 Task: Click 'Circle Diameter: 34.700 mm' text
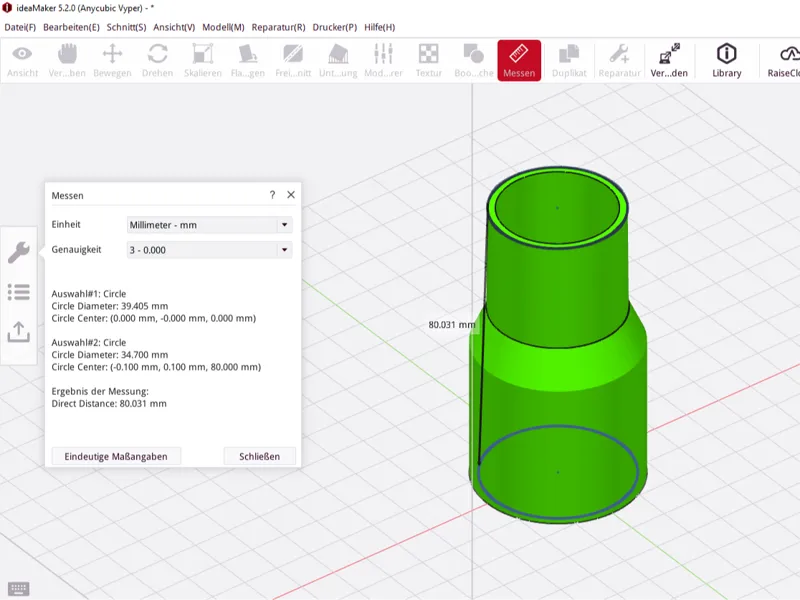pyautogui.click(x=110, y=355)
